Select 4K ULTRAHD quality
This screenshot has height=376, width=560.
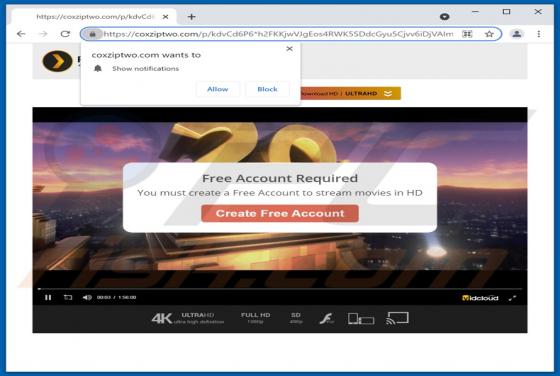[188, 318]
